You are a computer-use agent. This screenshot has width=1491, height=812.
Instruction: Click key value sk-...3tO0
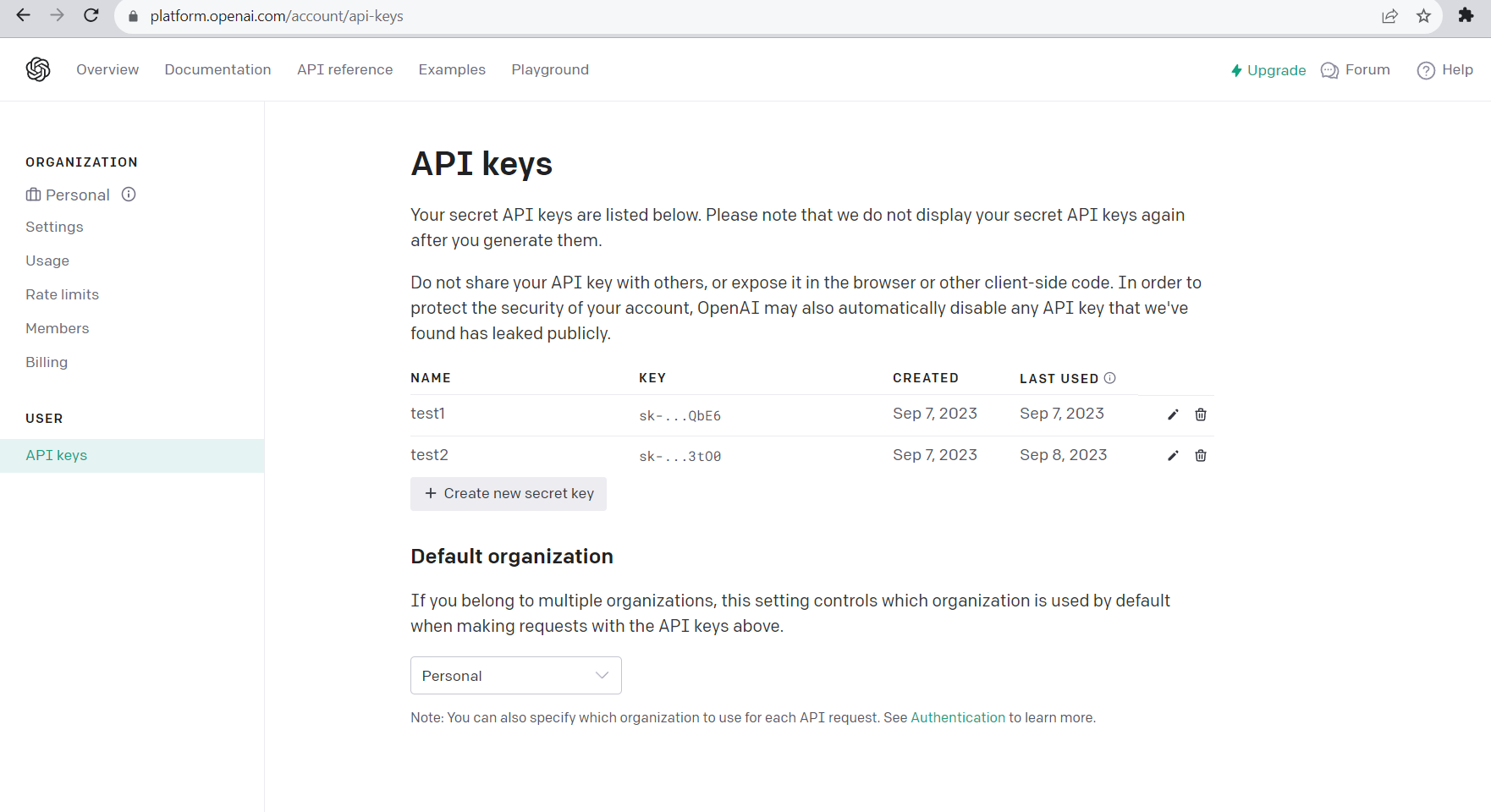pyautogui.click(x=679, y=456)
